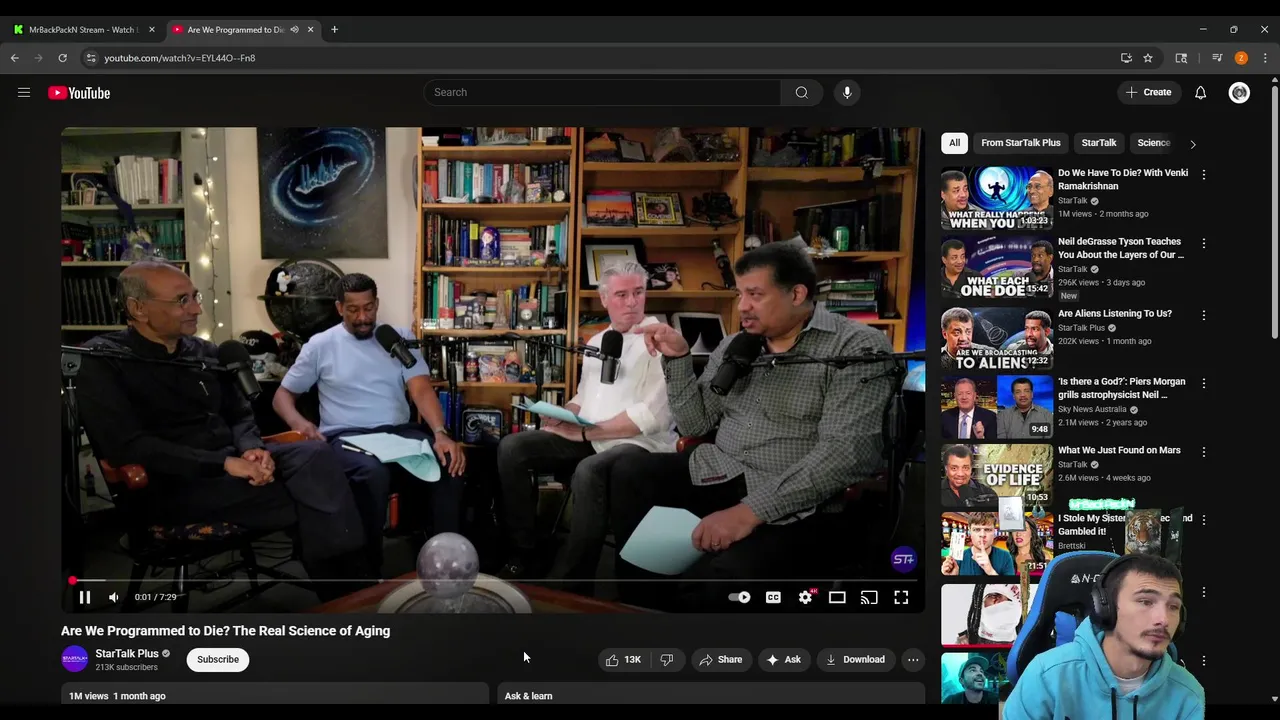Open the StarTalk Plus channel name

127,653
